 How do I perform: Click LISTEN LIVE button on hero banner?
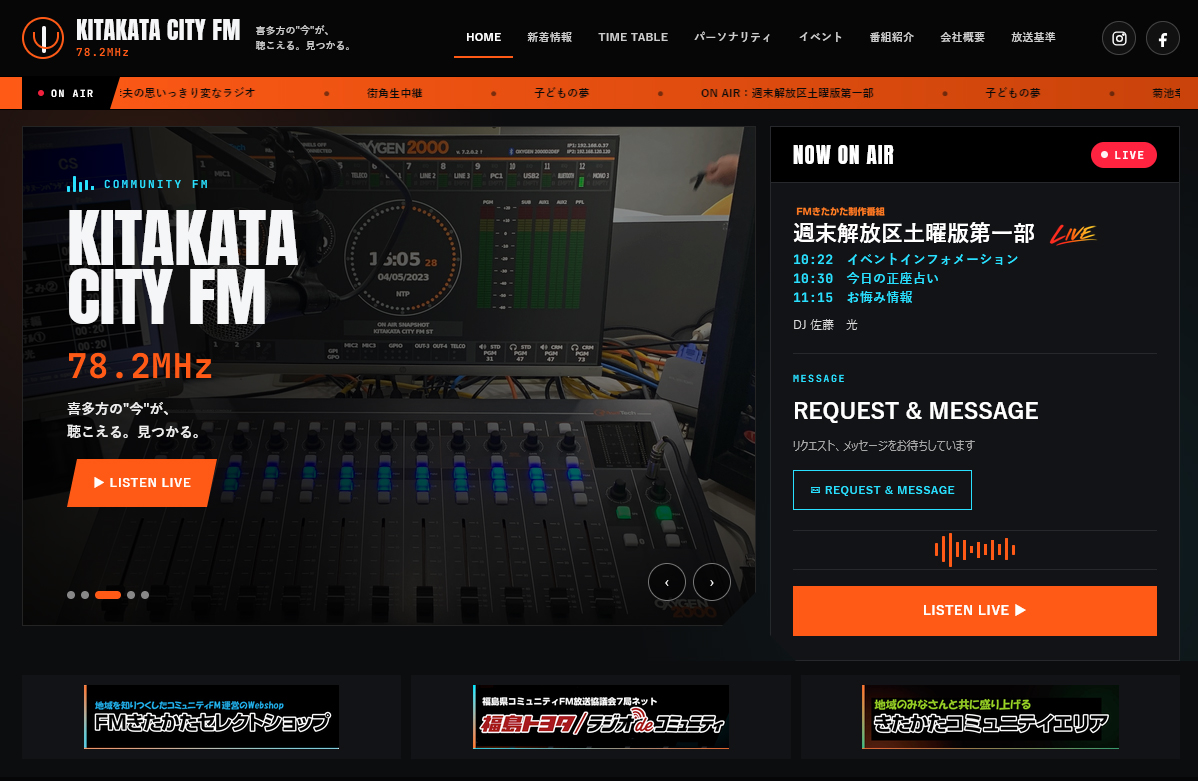coord(142,483)
